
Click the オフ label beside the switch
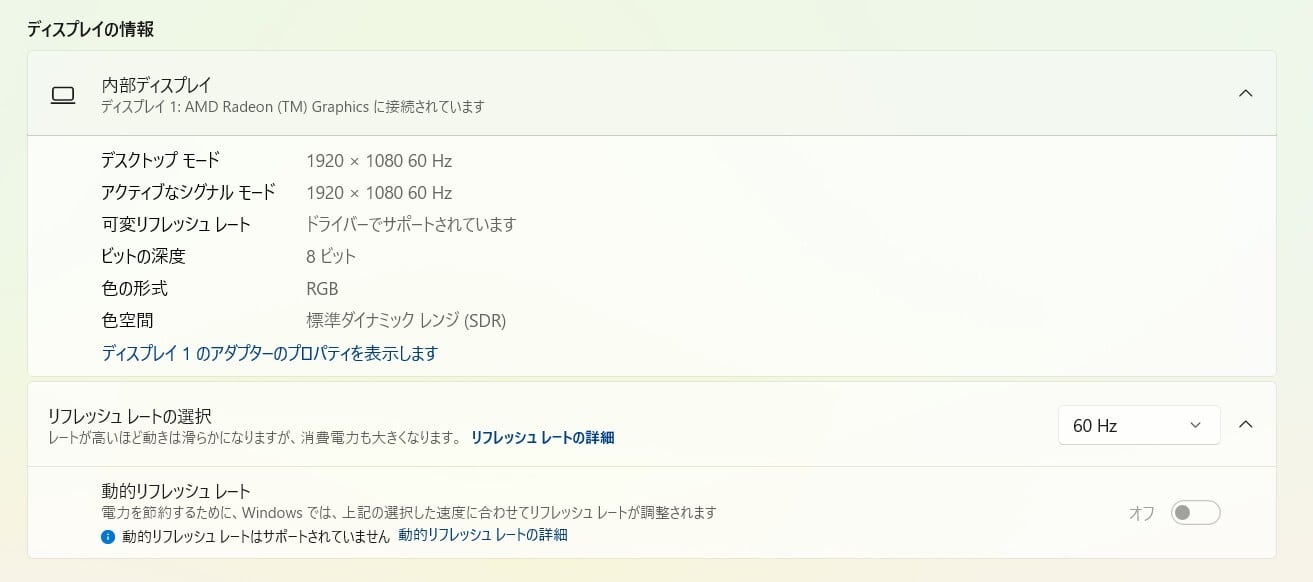pyautogui.click(x=1141, y=513)
